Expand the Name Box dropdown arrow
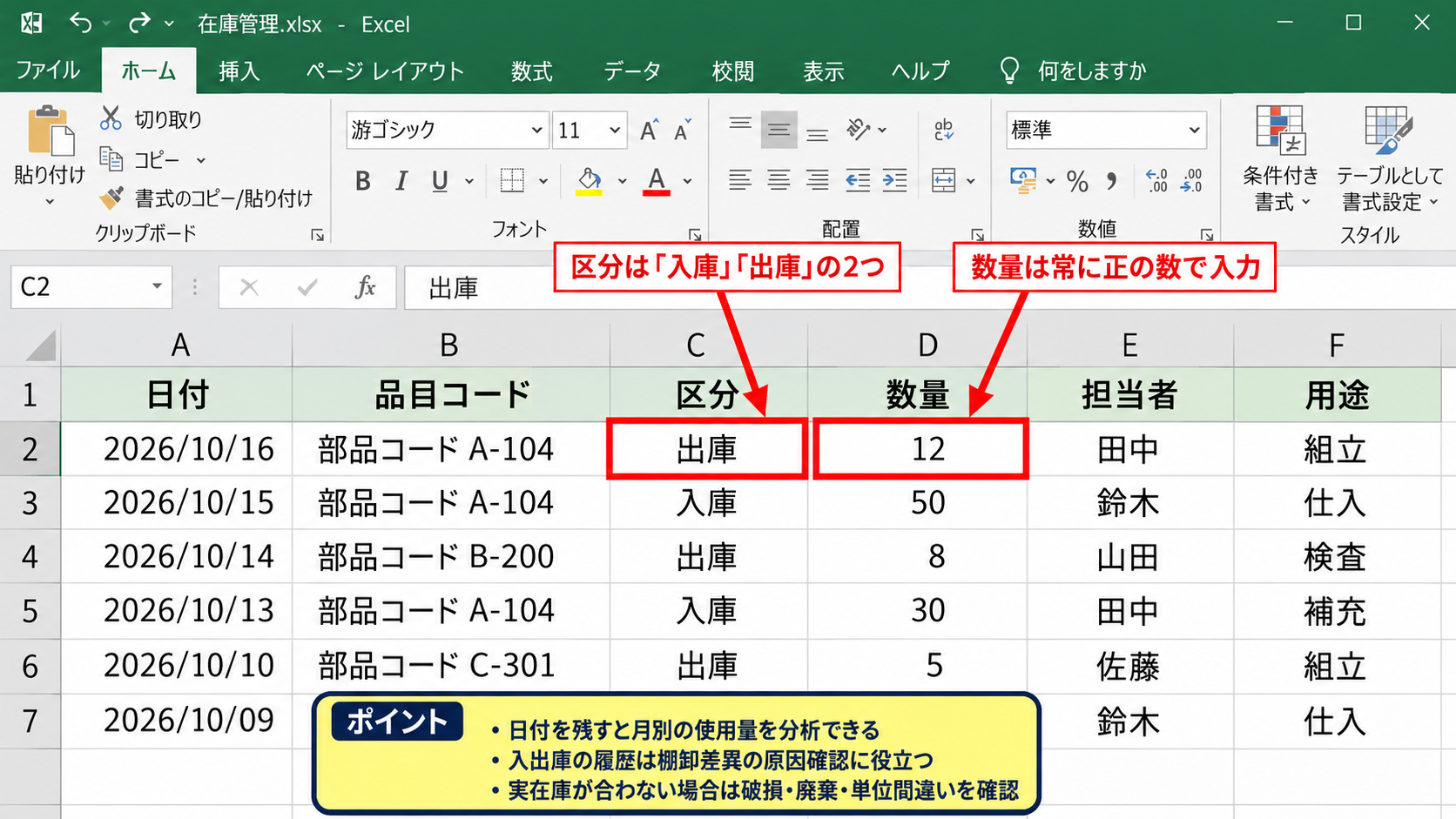This screenshot has height=819, width=1456. (x=157, y=286)
